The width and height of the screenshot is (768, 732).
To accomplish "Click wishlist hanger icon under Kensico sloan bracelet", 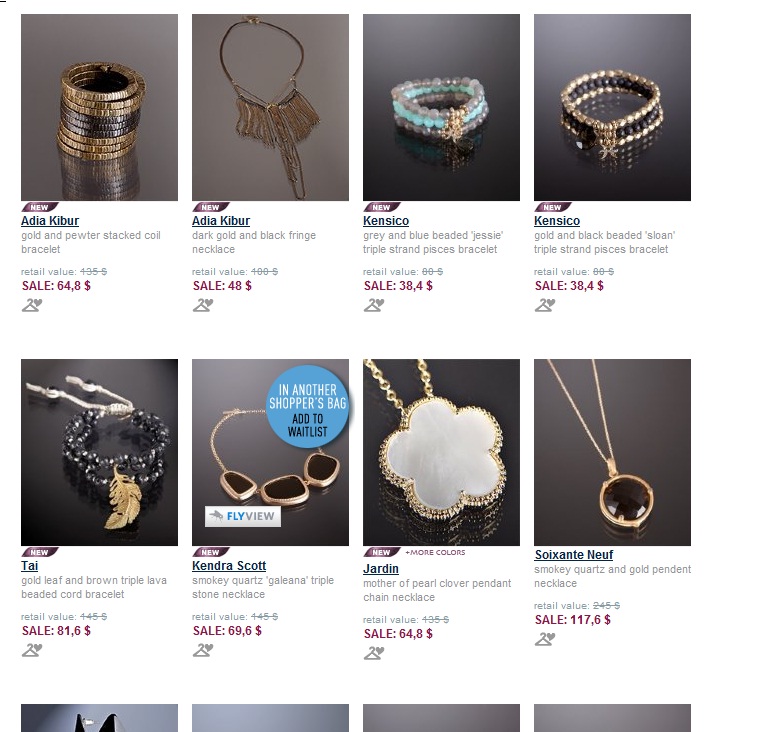I will coord(545,305).
